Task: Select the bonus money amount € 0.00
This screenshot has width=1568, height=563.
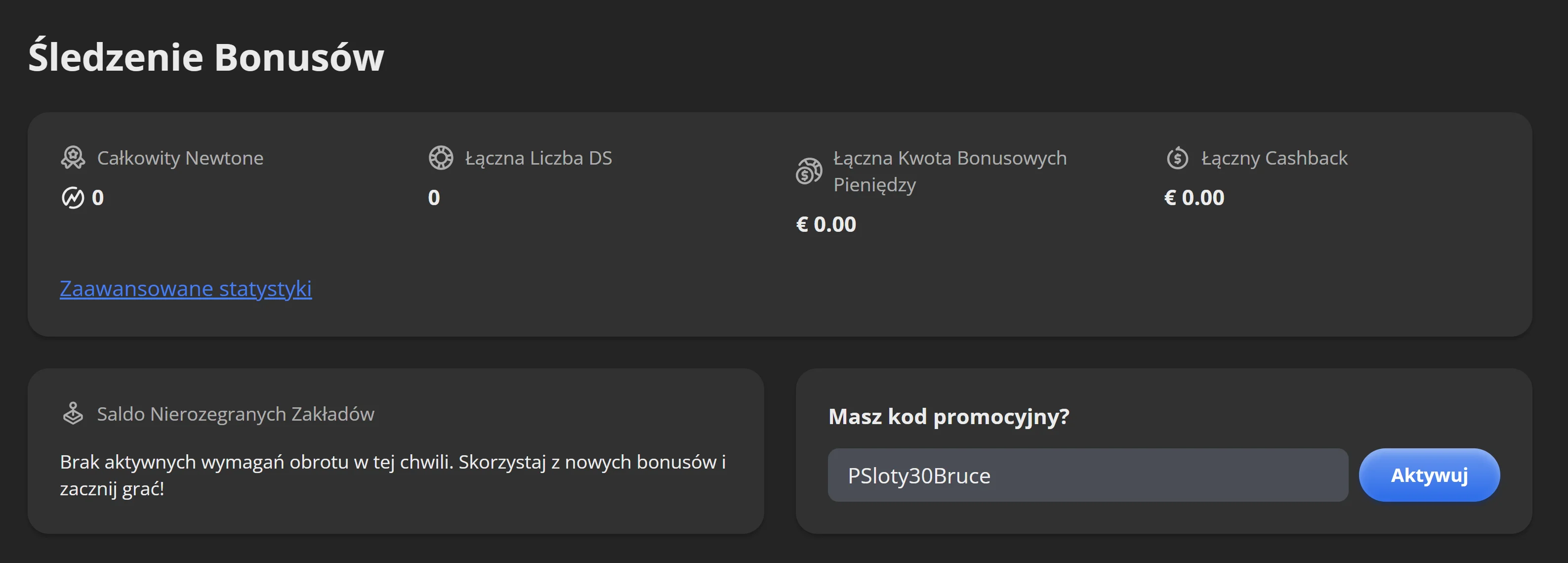Action: coord(825,223)
